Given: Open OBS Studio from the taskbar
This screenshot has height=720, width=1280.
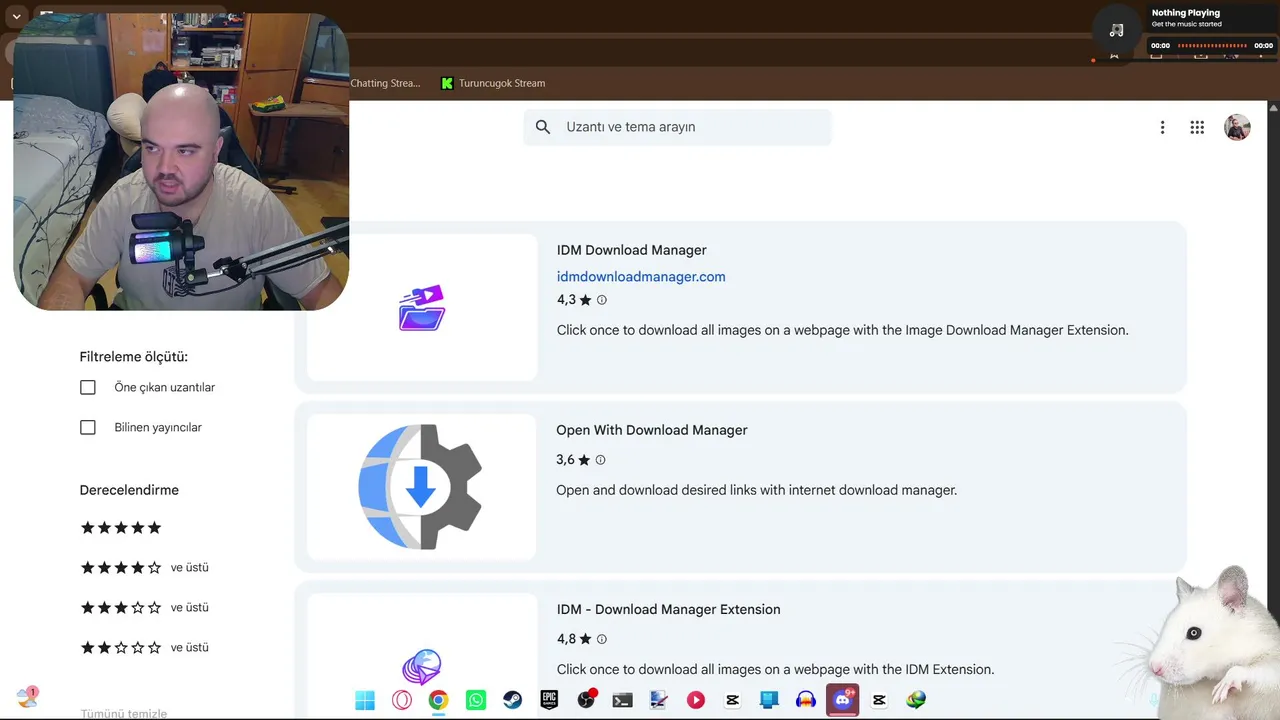Looking at the screenshot, I should [x=586, y=700].
